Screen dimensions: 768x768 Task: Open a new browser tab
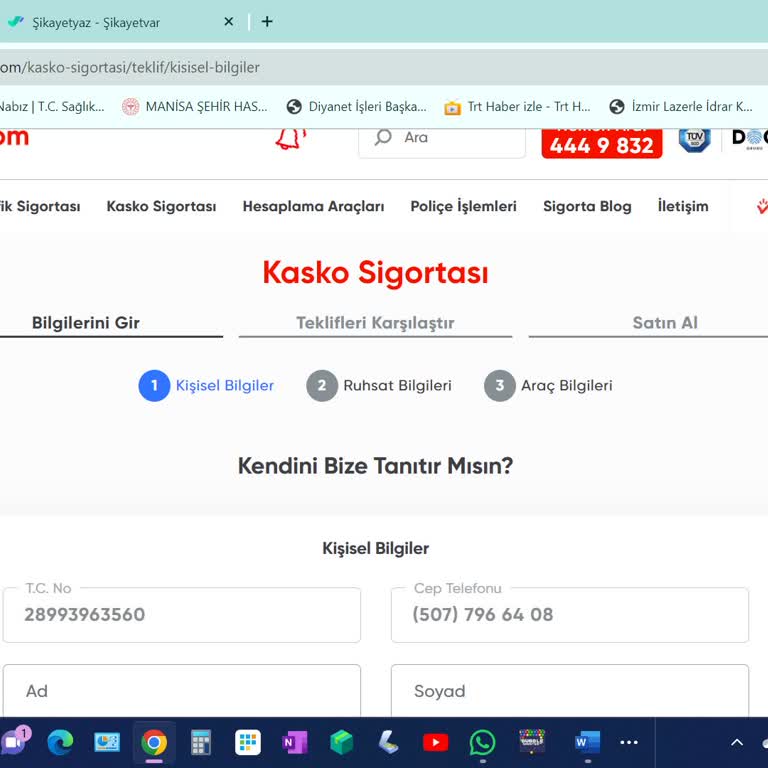[x=267, y=22]
